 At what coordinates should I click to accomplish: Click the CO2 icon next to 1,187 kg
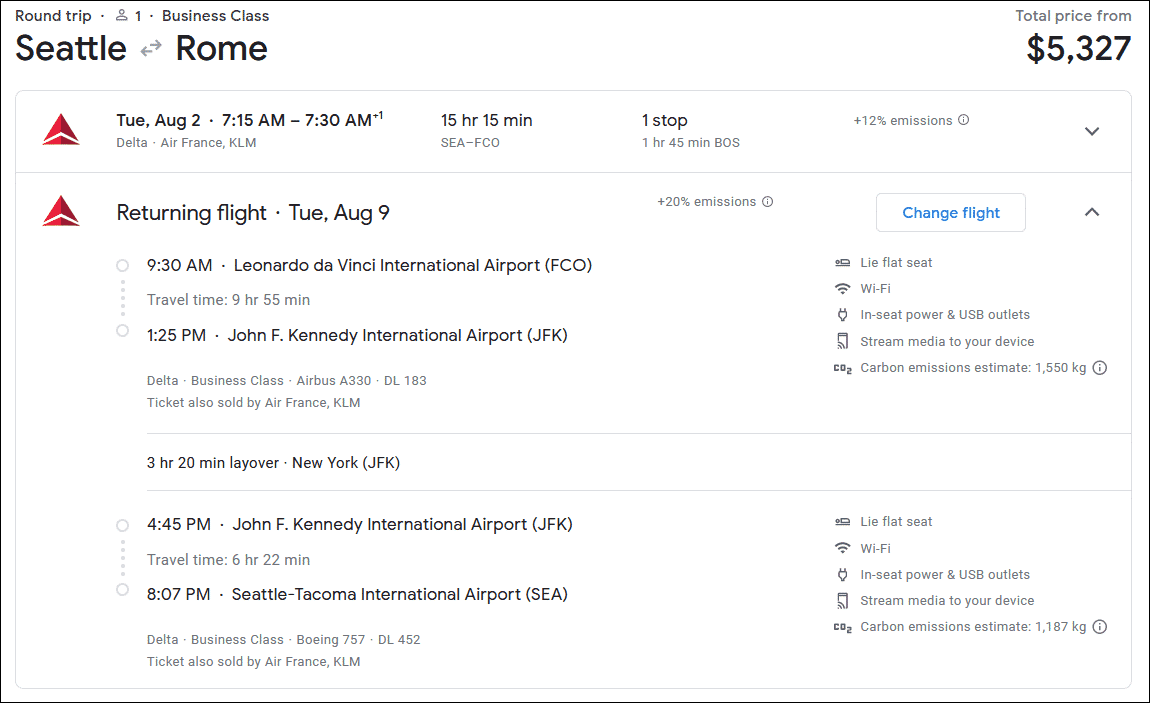(843, 628)
